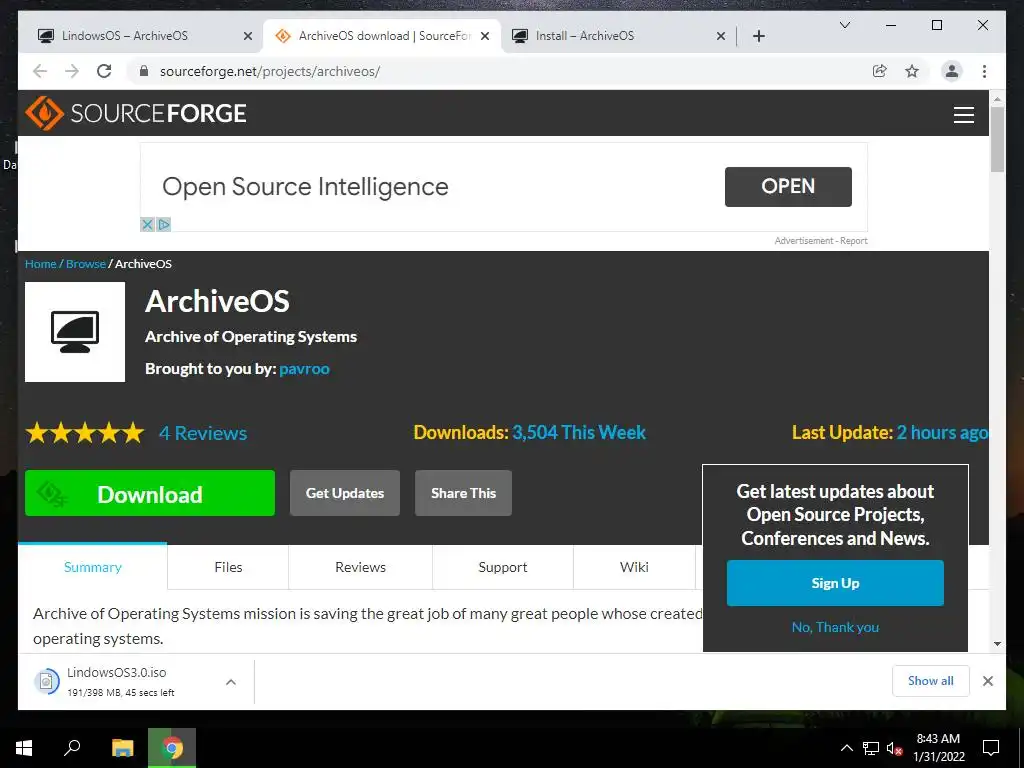View site security lock info
This screenshot has width=1024, height=768.
coord(144,71)
